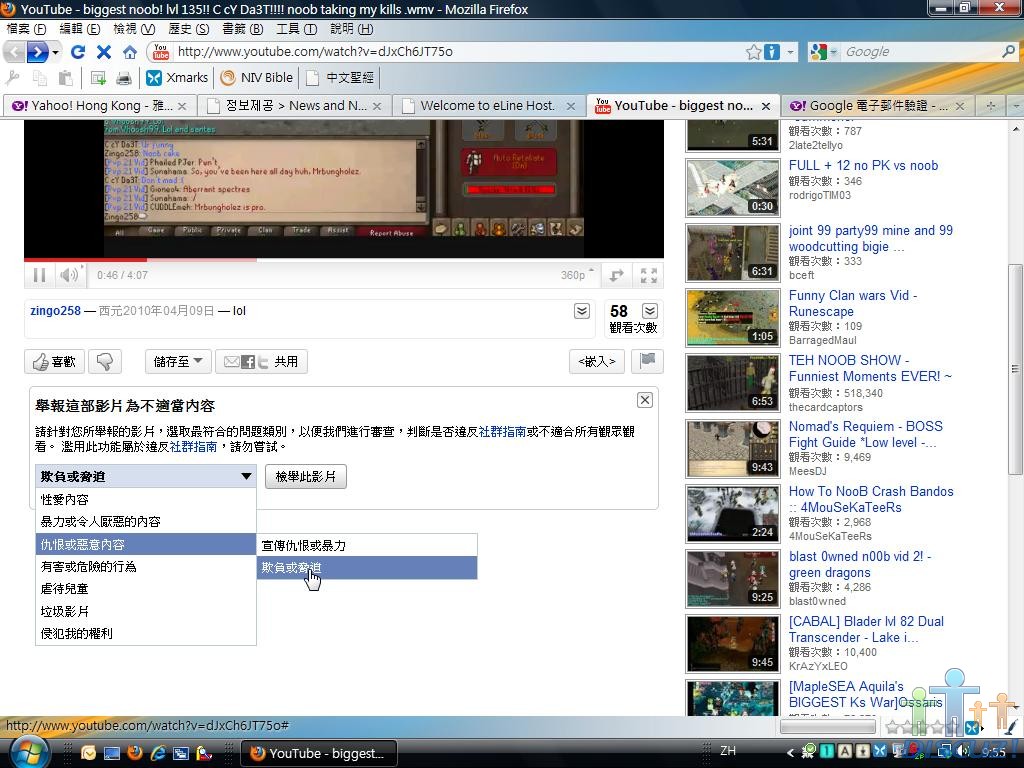This screenshot has width=1024, height=768.
Task: Click the 檢舉此影片 button
Action: pos(306,476)
